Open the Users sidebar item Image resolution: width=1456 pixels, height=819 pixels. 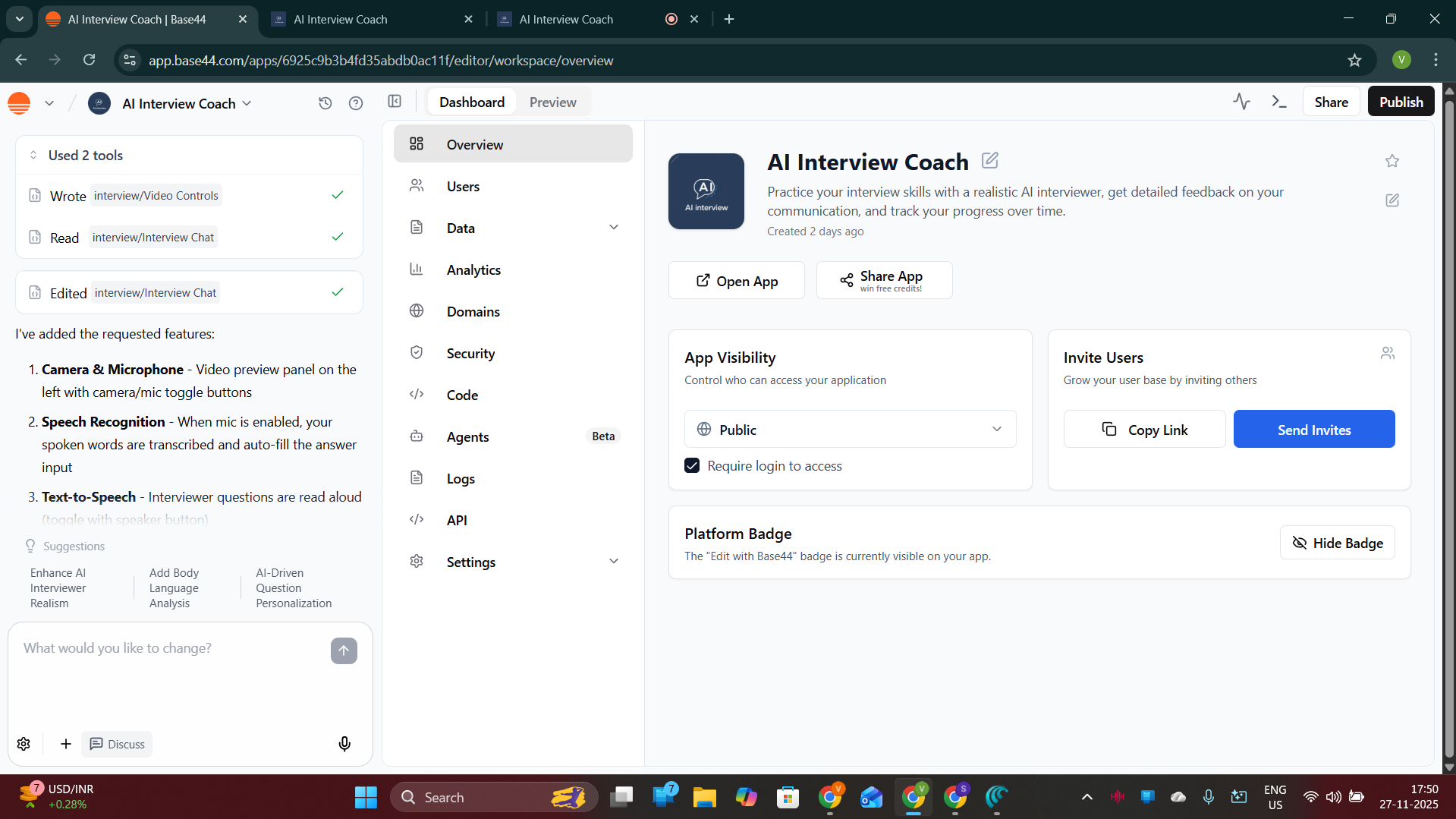click(x=513, y=187)
